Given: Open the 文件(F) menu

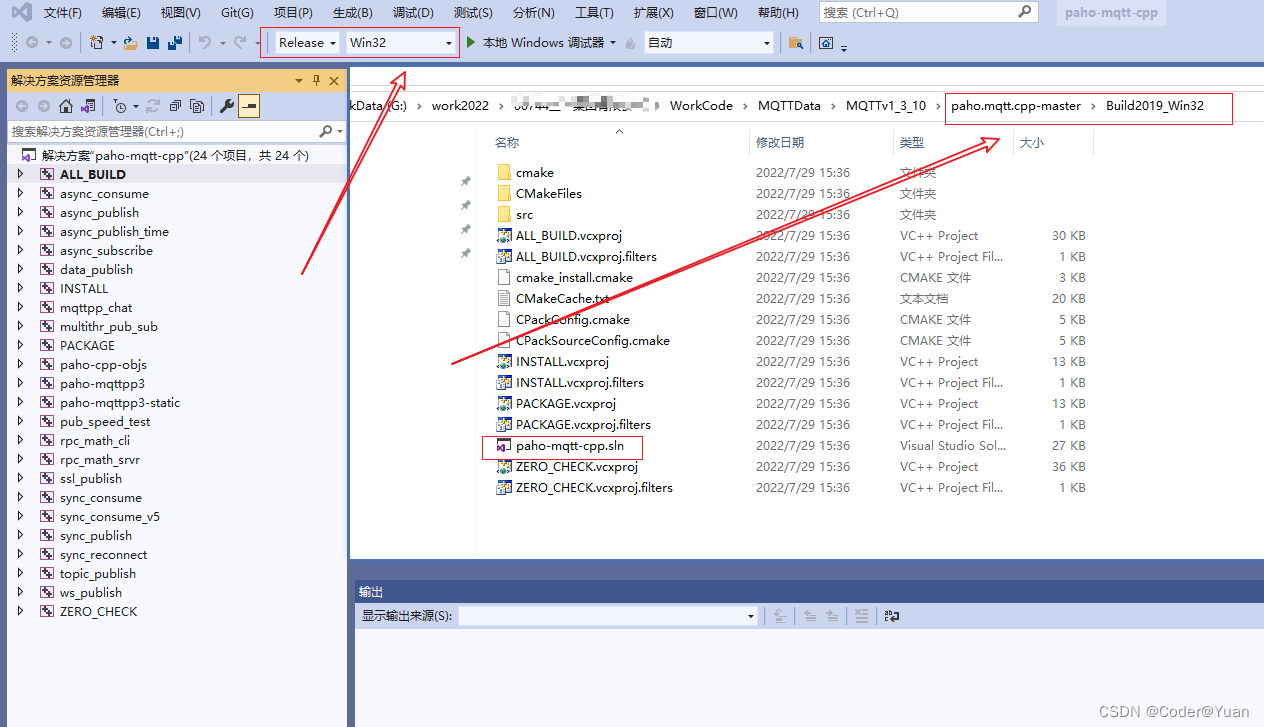Looking at the screenshot, I should click(63, 13).
